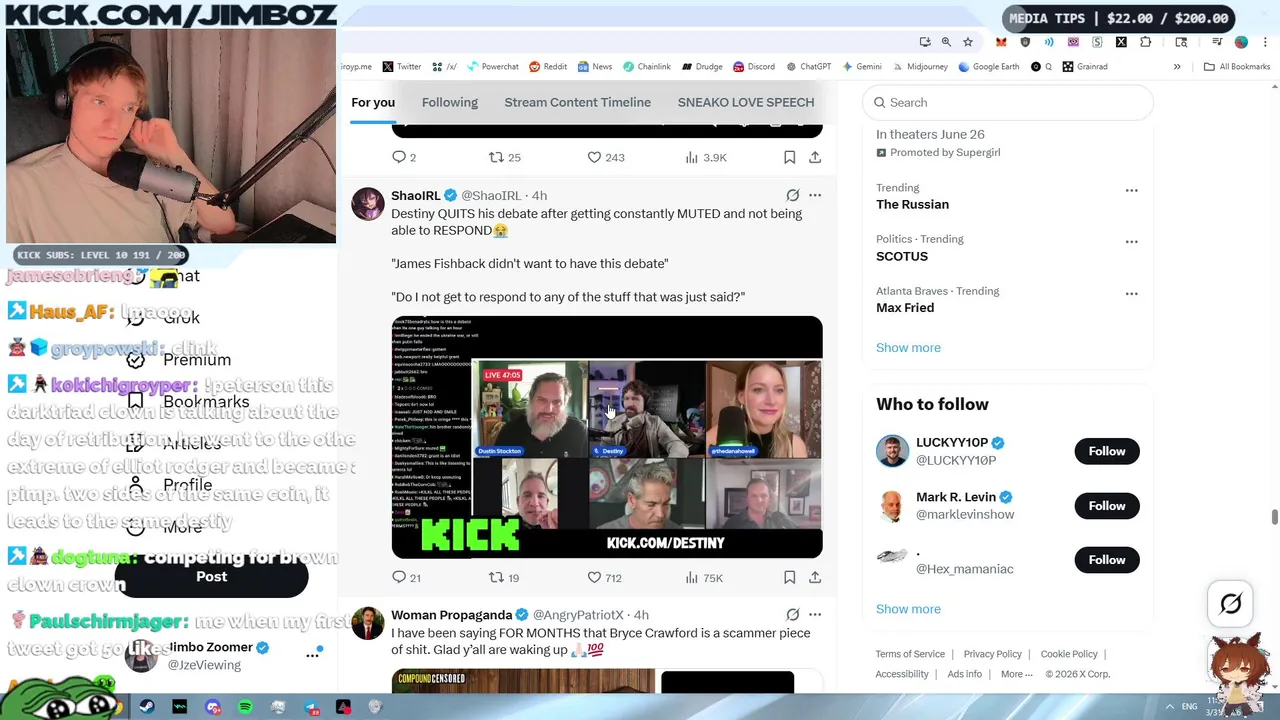Follow @Hex_mamaniac
1280x720 pixels.
click(x=1106, y=559)
